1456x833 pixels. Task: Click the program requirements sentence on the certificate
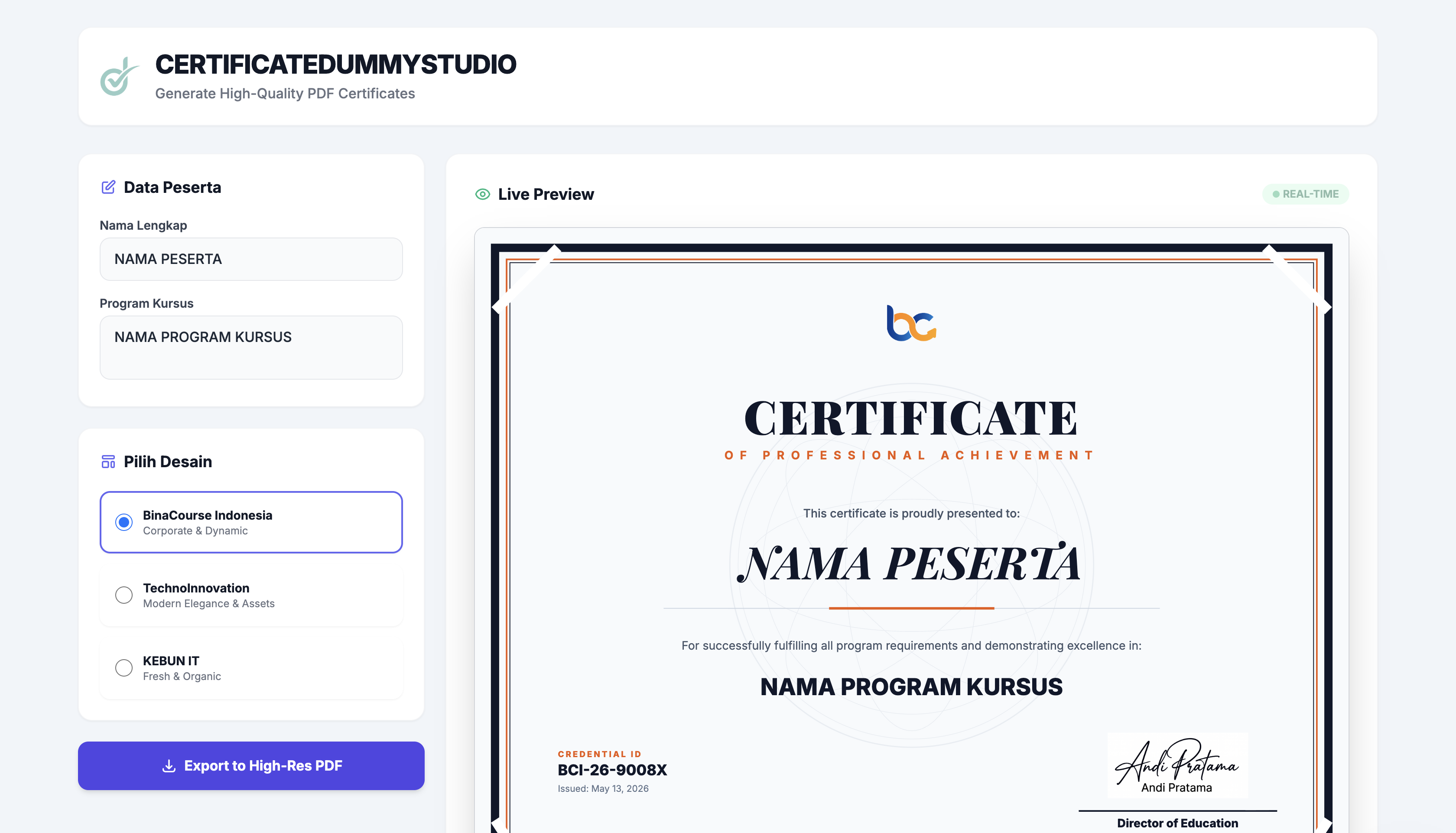pyautogui.click(x=911, y=645)
